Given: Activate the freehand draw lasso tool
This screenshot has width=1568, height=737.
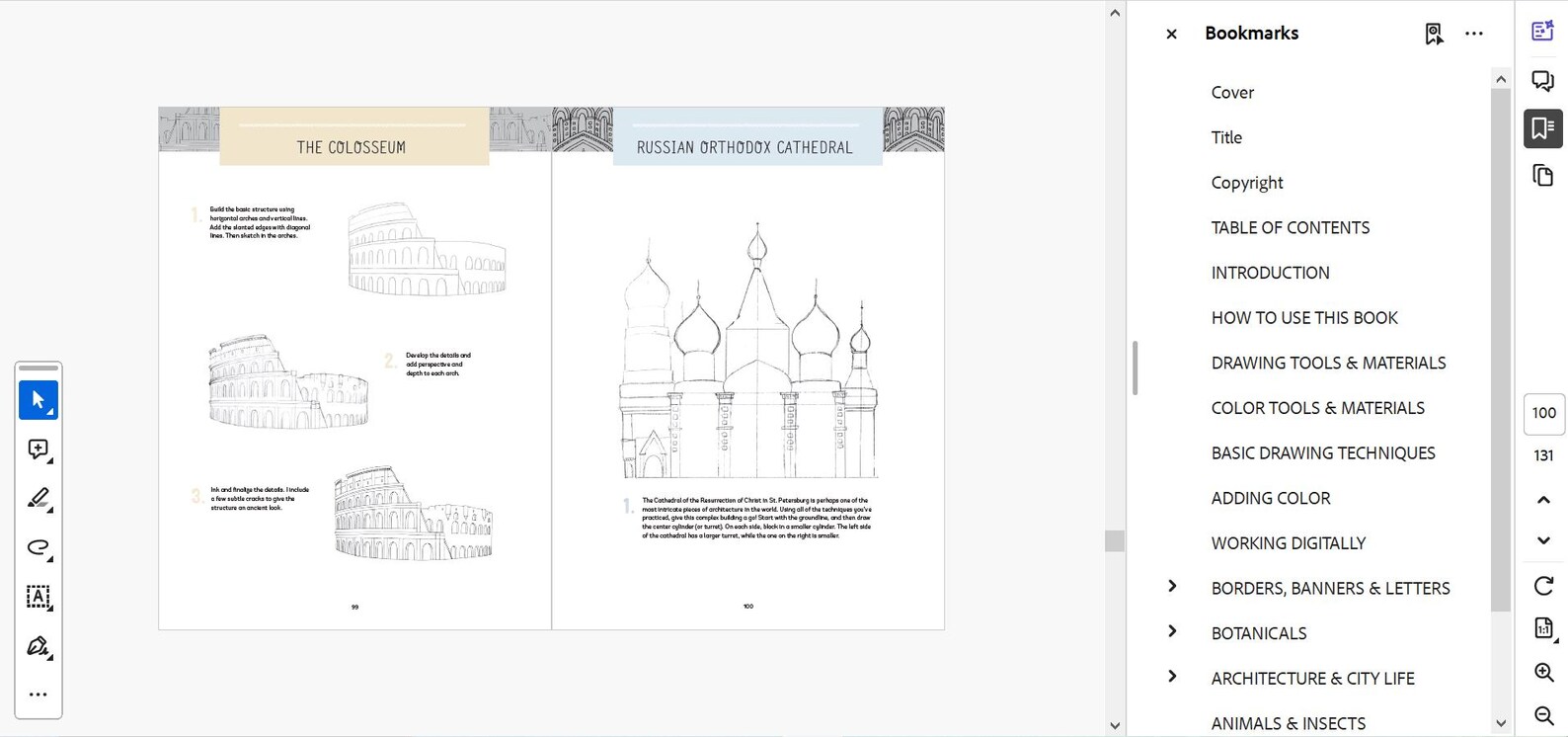Looking at the screenshot, I should tap(39, 547).
